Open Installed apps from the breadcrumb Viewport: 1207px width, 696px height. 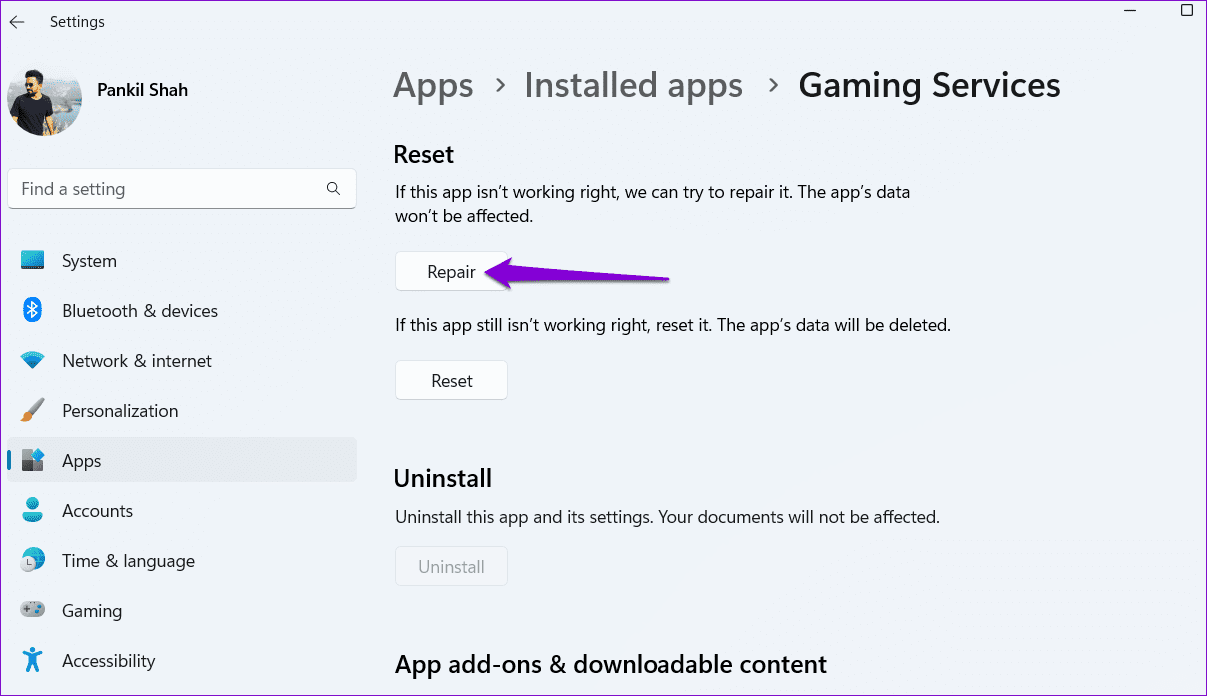pyautogui.click(x=632, y=85)
